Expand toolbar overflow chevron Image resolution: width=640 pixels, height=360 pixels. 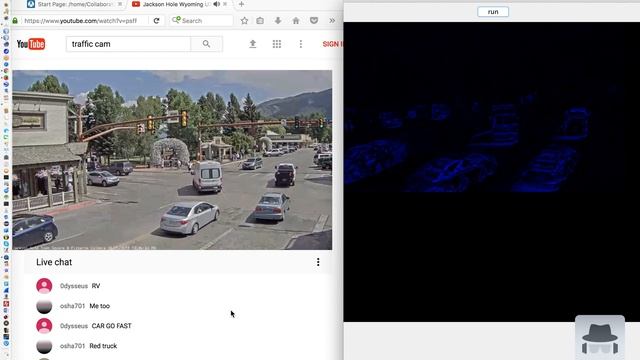click(332, 20)
